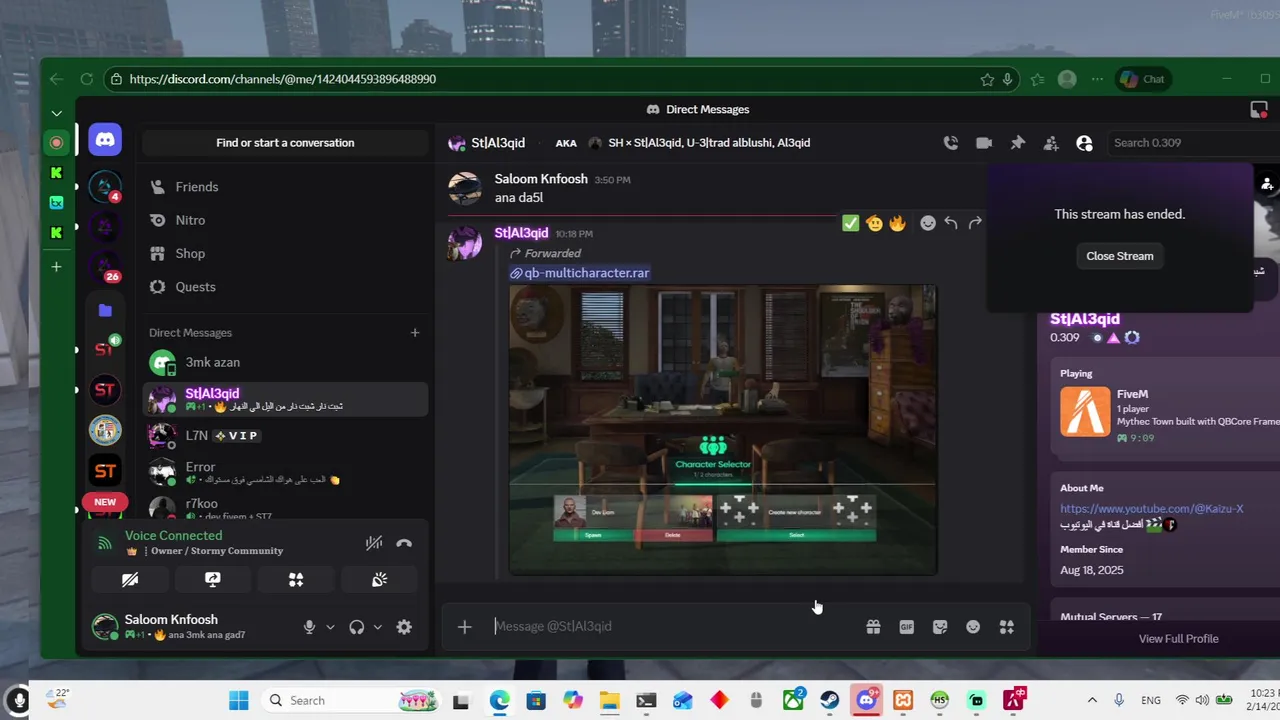Image resolution: width=1280 pixels, height=720 pixels.
Task: Disconnect from the voice call
Action: (404, 543)
